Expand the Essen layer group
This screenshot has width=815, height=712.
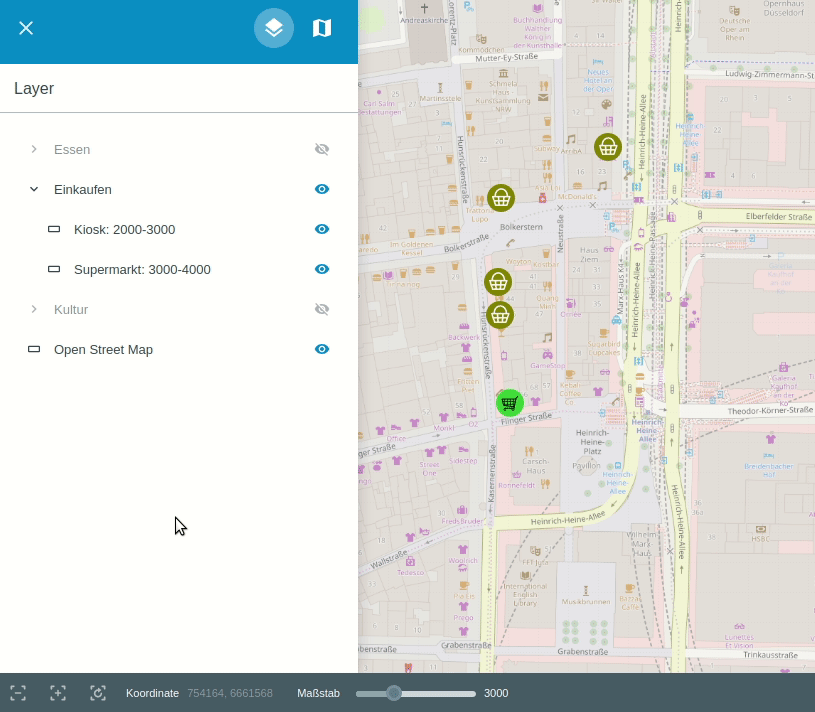point(34,149)
